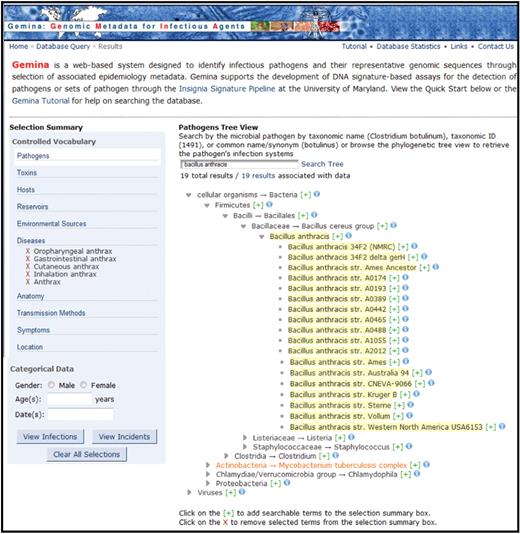Viewport: 520px width, 534px height.
Task: Open info icon for Bacillales
Action: 314,215
